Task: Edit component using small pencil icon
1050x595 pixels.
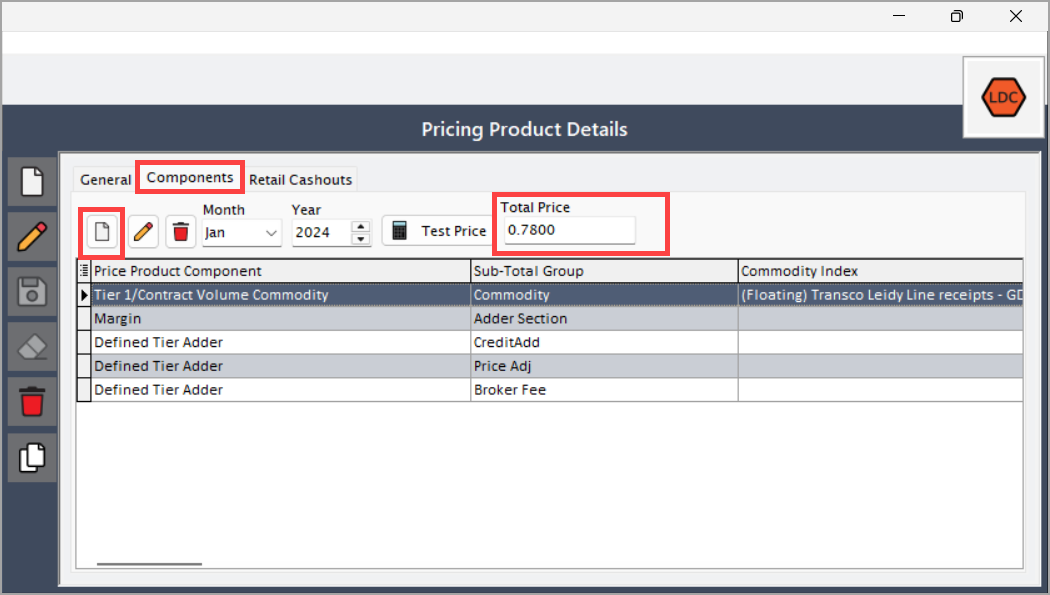Action: (143, 232)
